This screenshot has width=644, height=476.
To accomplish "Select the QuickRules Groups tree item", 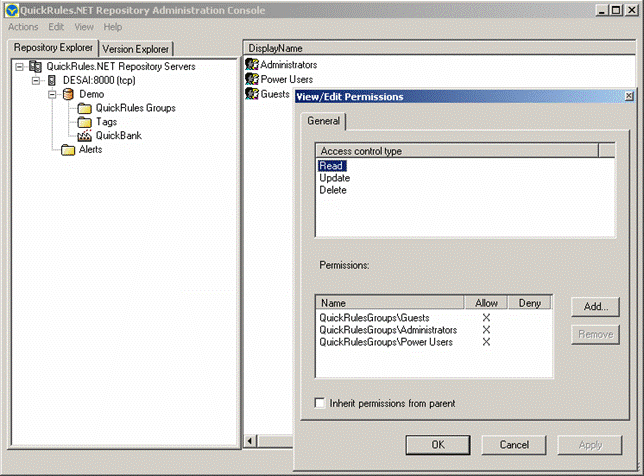I will point(136,108).
